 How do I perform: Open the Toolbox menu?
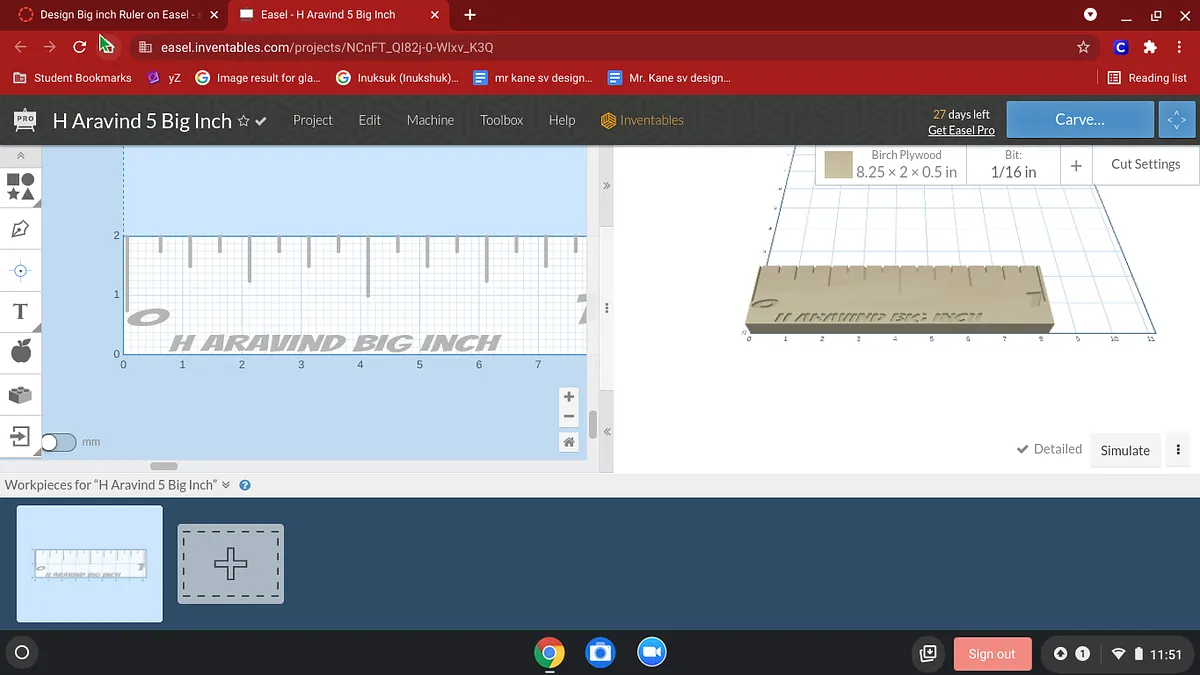pos(501,120)
